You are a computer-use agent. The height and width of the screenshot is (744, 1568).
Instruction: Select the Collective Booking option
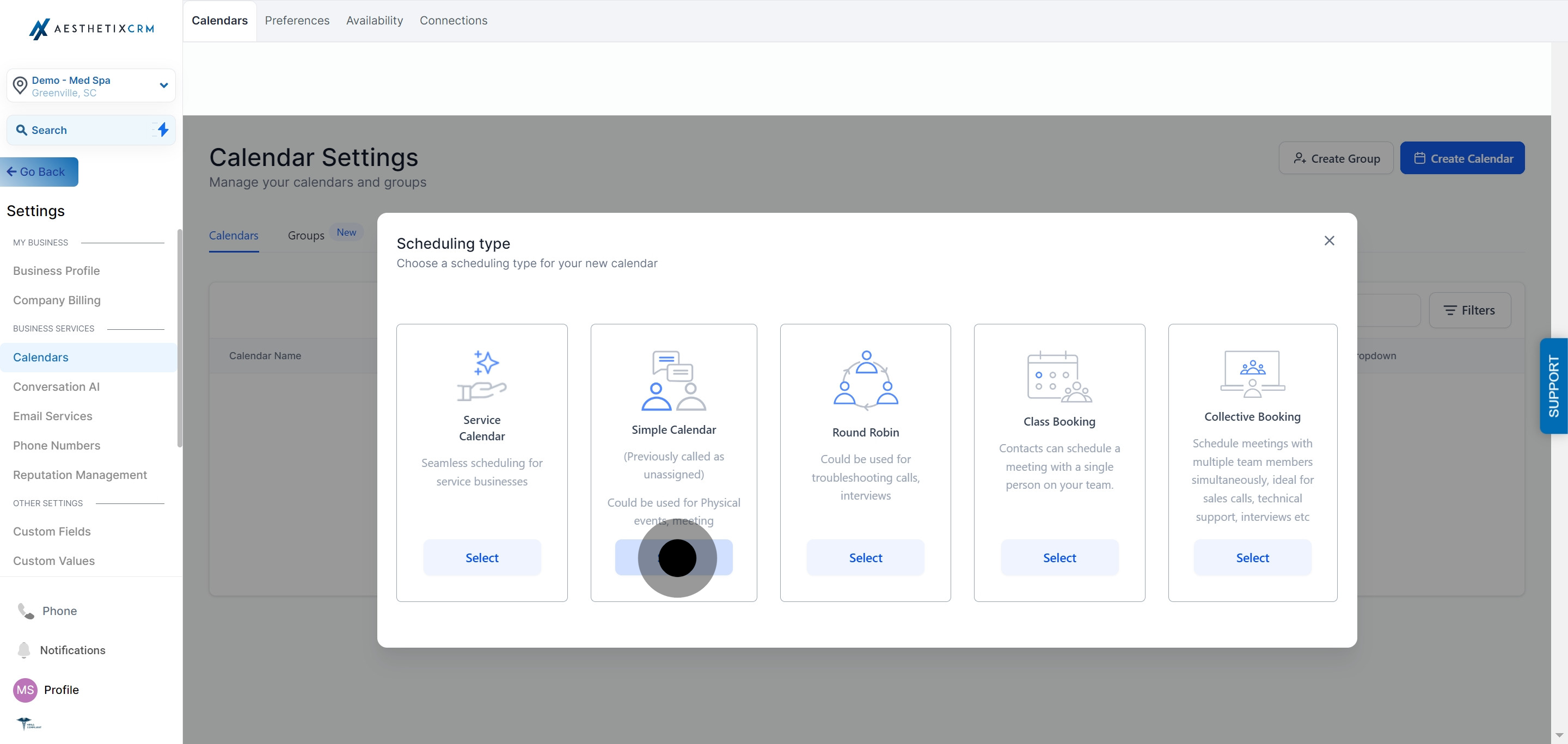[1252, 557]
